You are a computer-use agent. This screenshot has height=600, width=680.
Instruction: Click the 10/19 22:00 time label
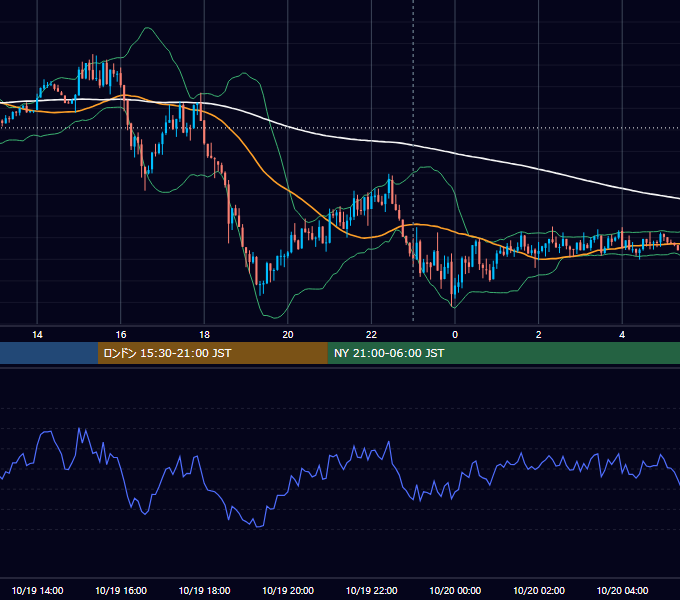[x=371, y=590]
